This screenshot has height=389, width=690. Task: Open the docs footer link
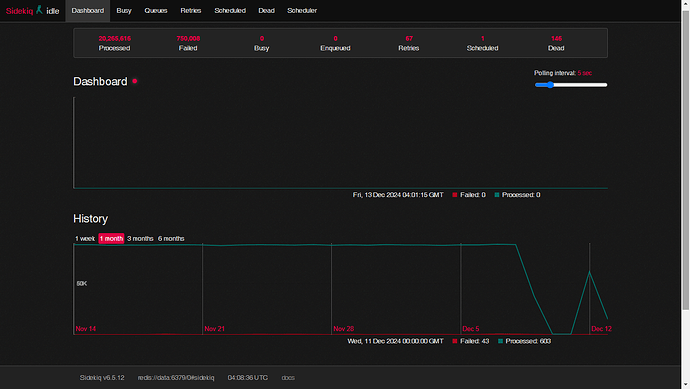tap(288, 378)
